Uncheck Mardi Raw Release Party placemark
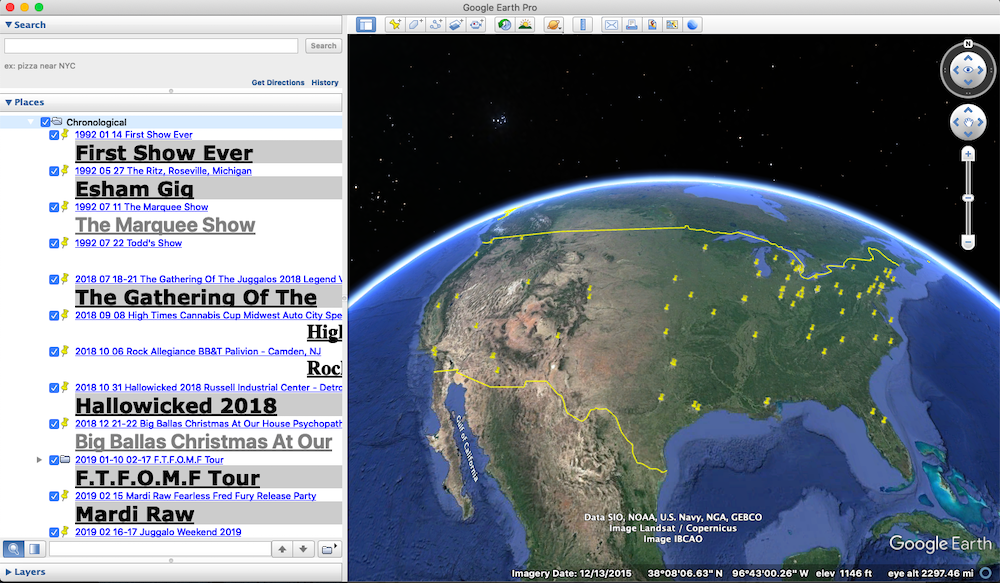Screen dimensions: 1000x583 [54, 496]
